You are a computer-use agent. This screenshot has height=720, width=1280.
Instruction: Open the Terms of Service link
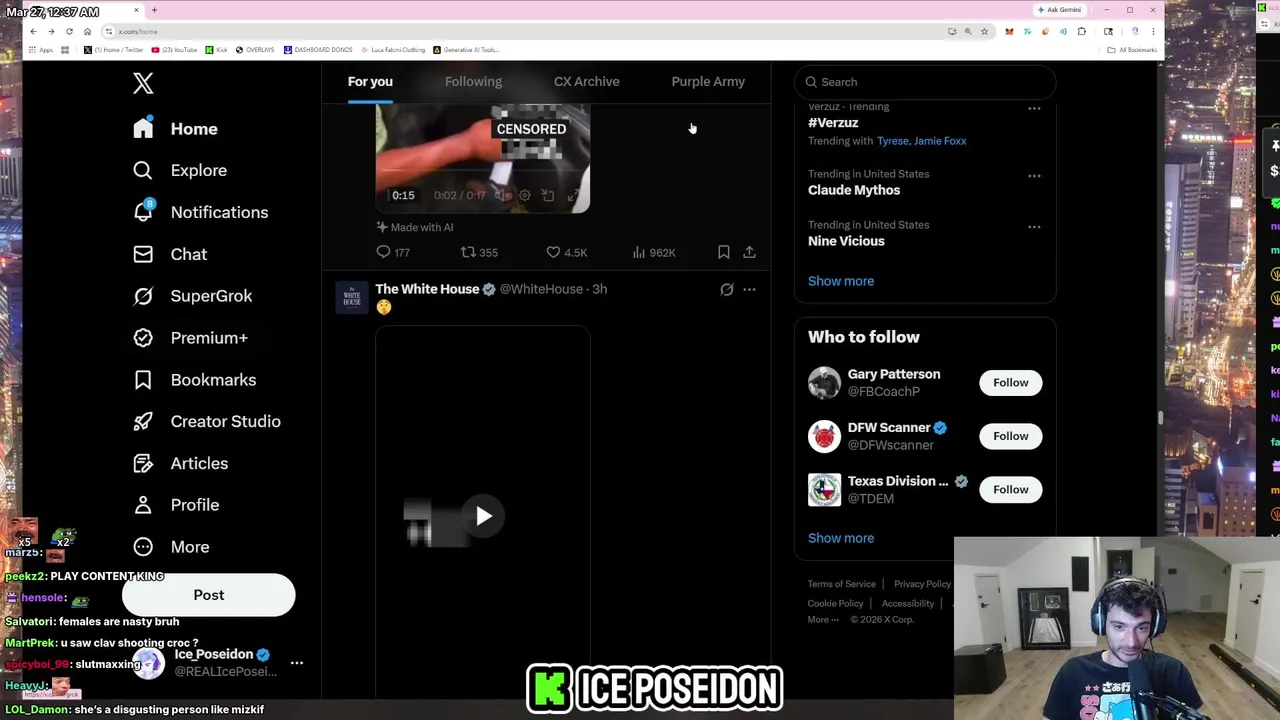click(842, 584)
